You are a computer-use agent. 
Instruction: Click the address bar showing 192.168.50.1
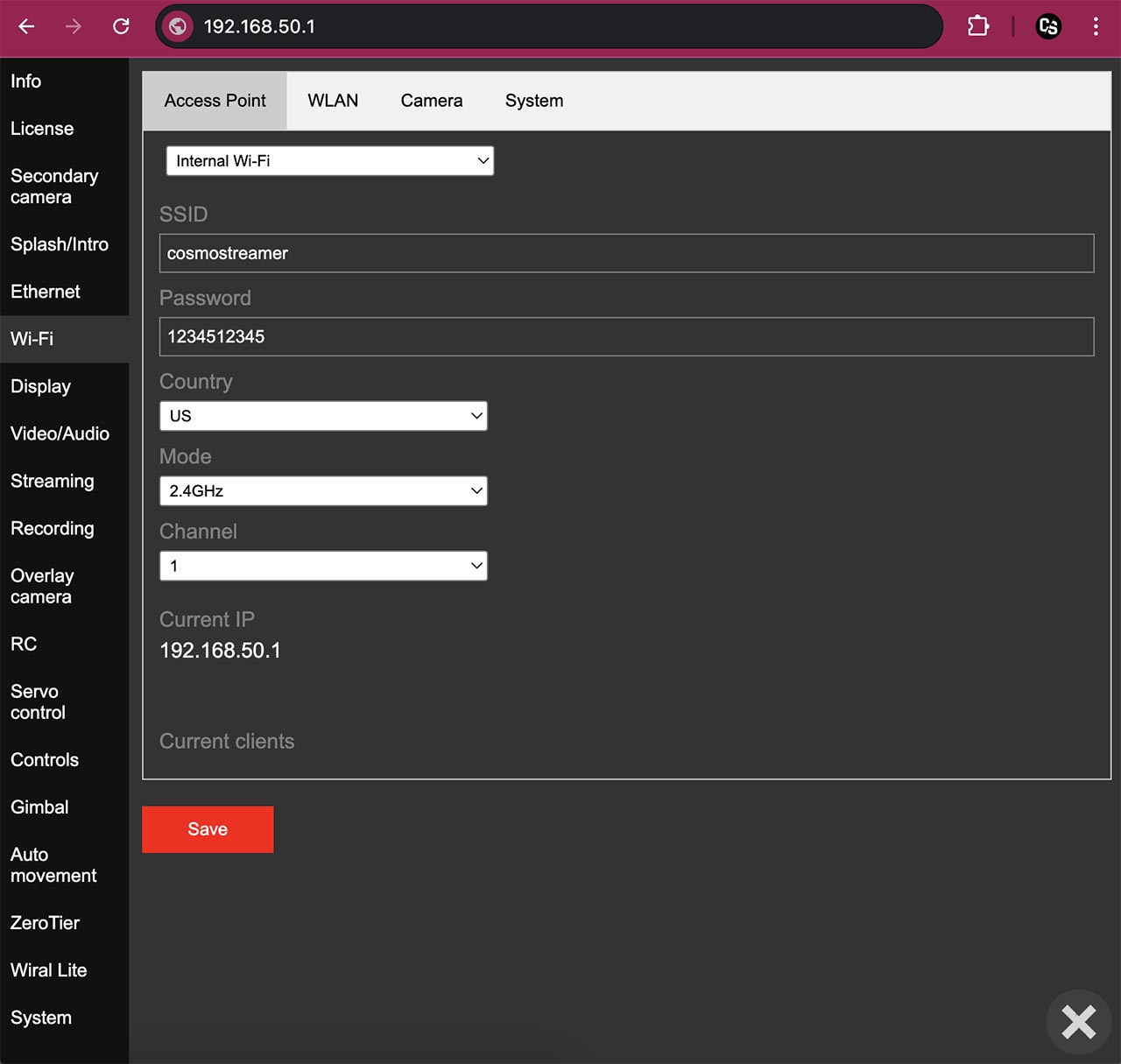point(549,26)
